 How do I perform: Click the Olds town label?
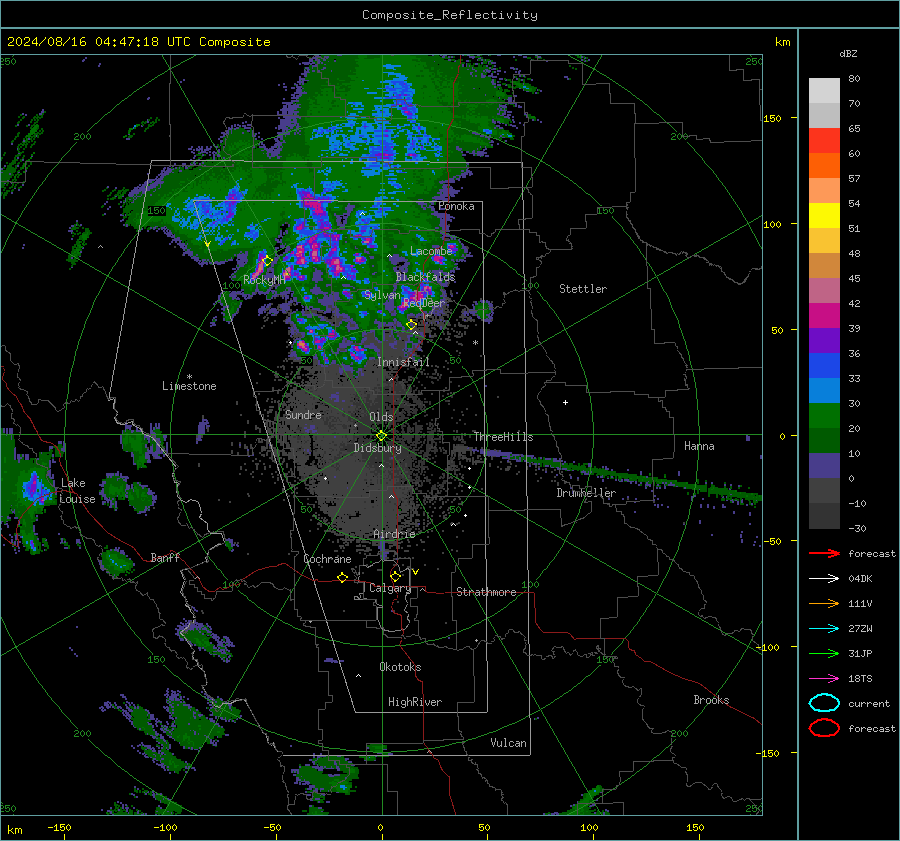(381, 417)
